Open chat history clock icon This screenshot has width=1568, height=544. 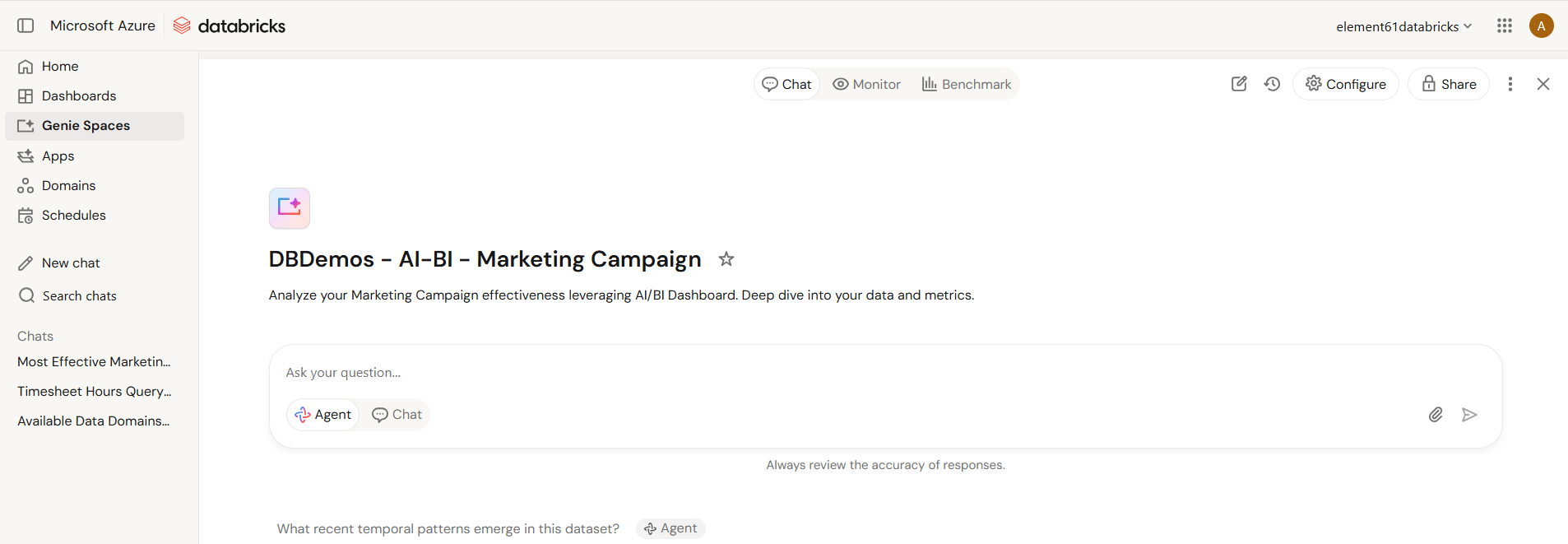[1273, 84]
